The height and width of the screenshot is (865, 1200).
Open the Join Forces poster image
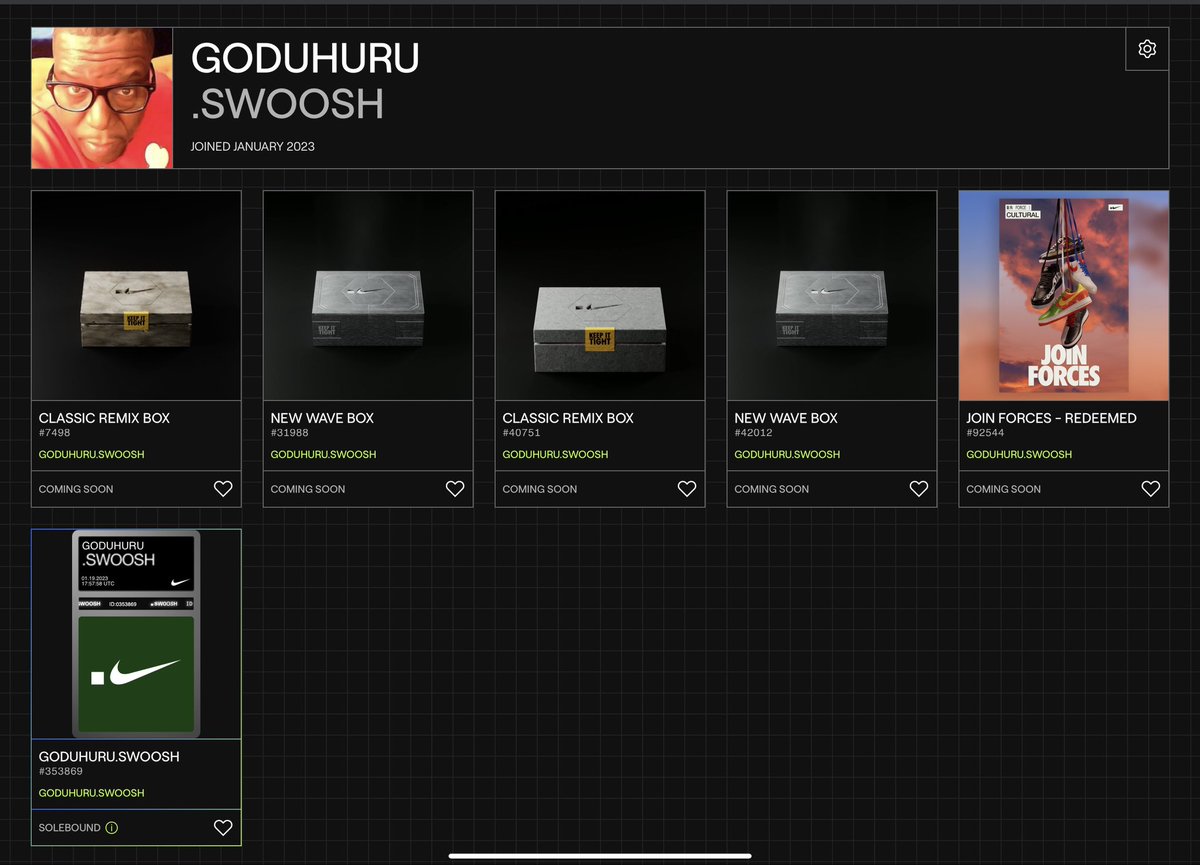pyautogui.click(x=1064, y=296)
